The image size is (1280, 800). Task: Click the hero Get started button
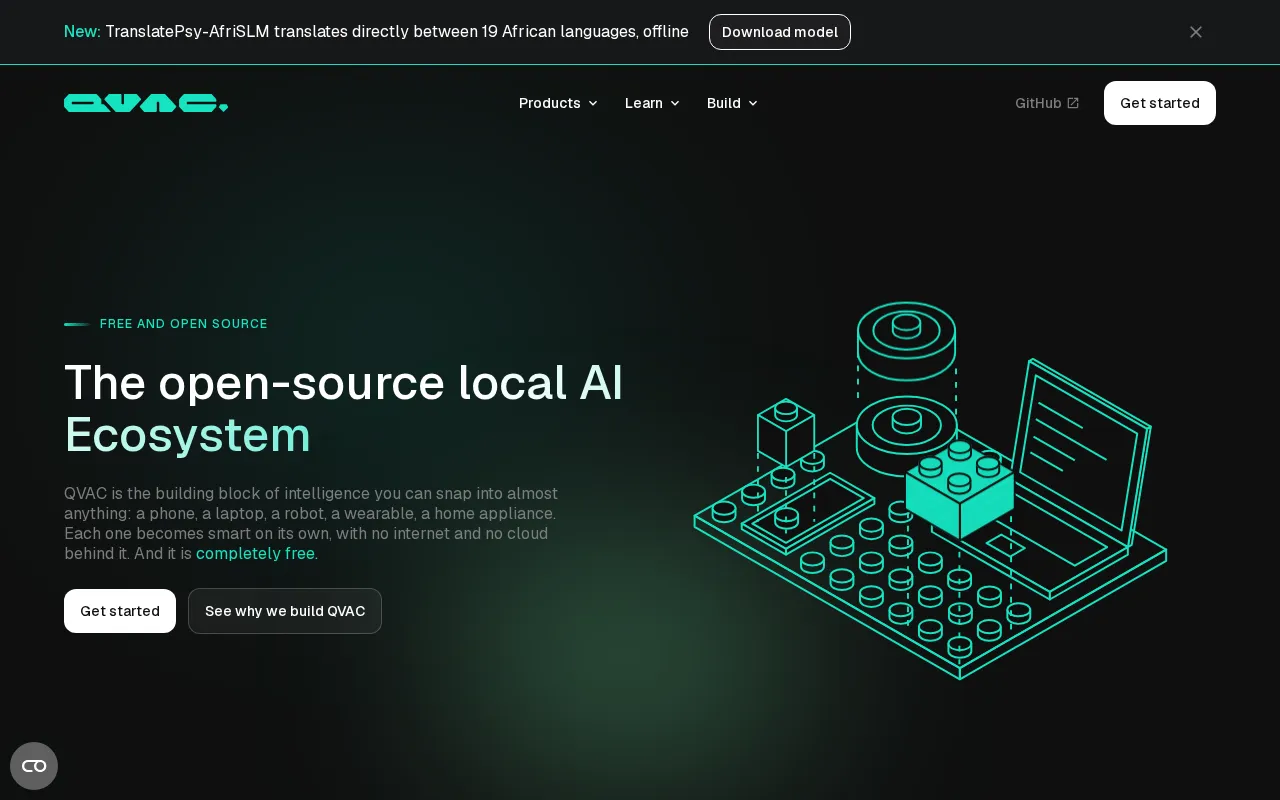[x=120, y=611]
